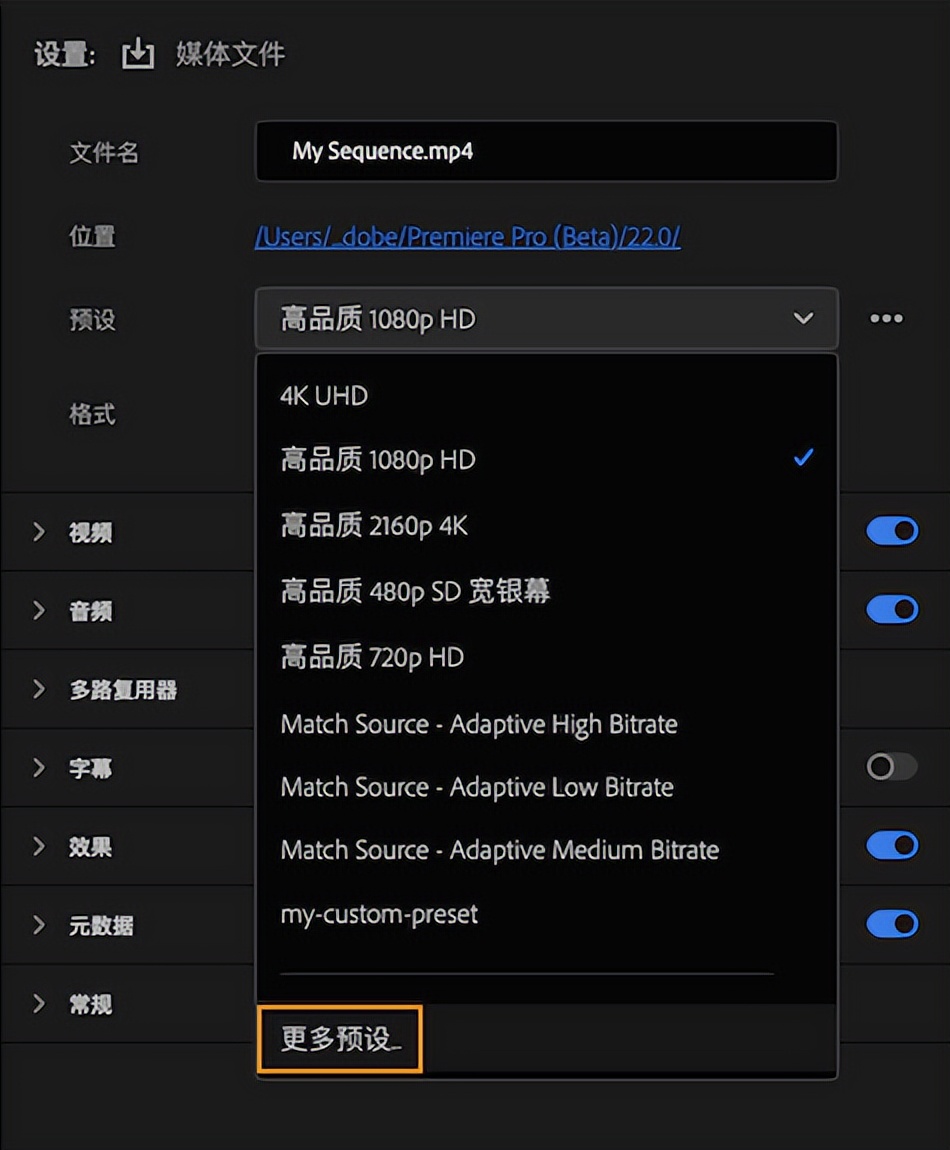Open the preset options ellipsis menu

(x=888, y=318)
